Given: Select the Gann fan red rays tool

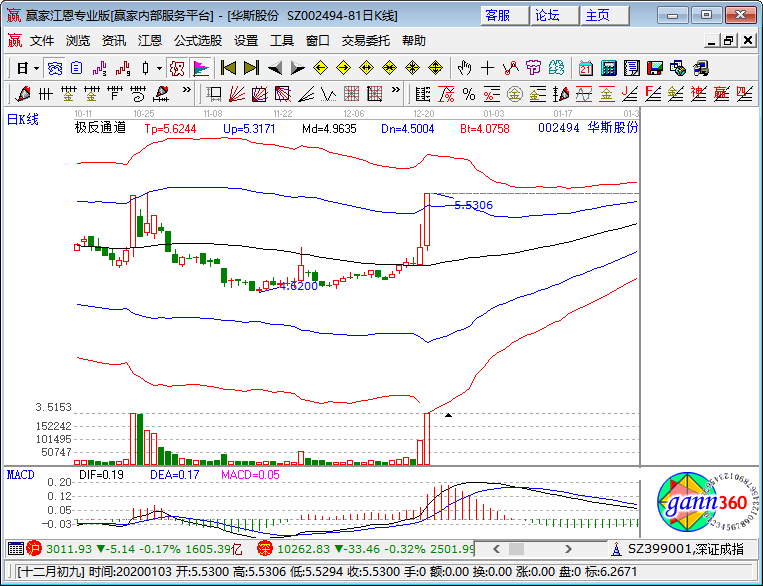Looking at the screenshot, I should point(236,93).
